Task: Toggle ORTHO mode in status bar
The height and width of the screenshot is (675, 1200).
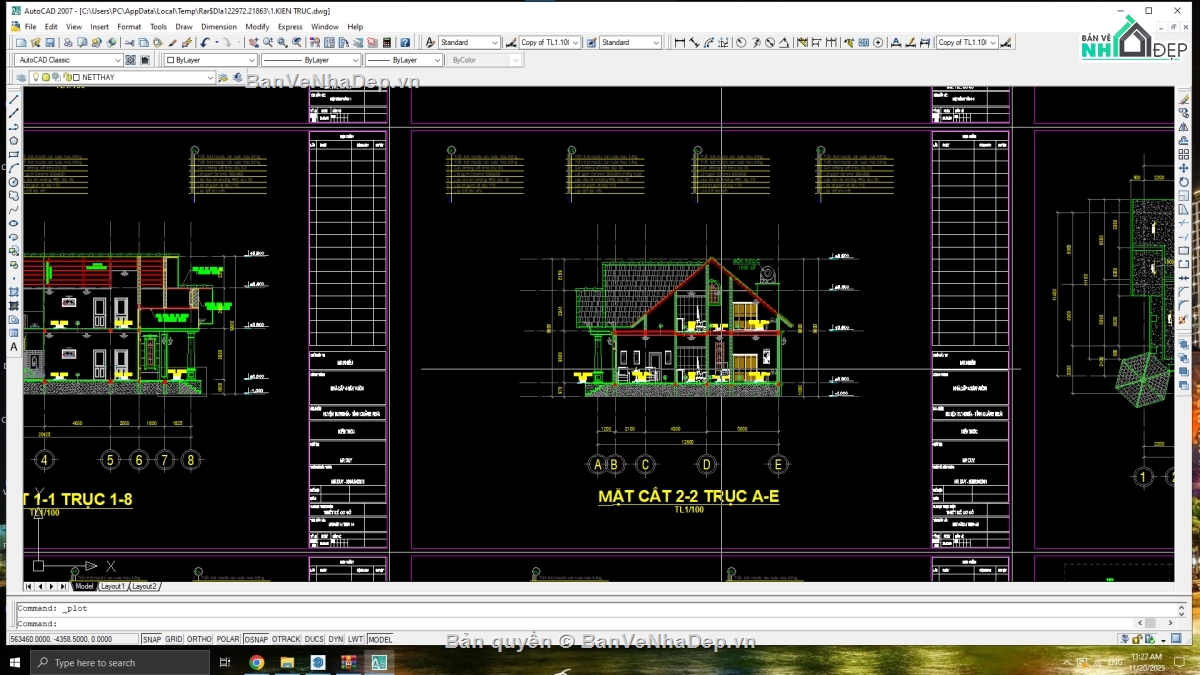Action: coord(199,639)
